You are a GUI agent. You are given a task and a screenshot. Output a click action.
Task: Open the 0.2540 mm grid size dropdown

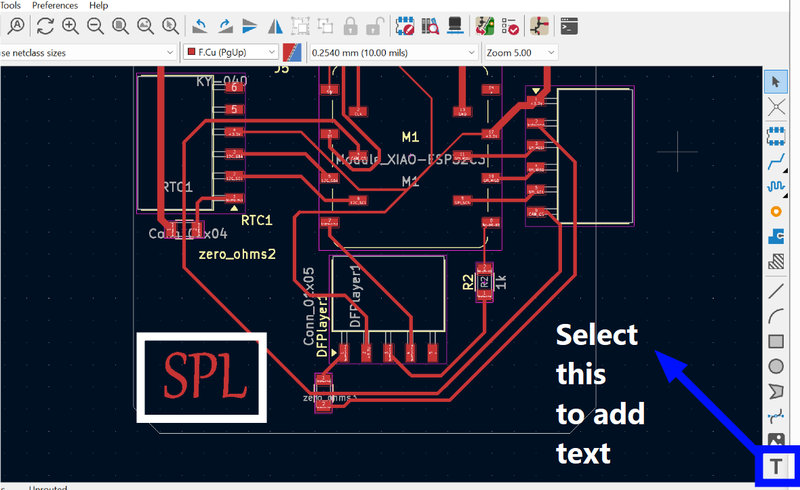click(393, 53)
